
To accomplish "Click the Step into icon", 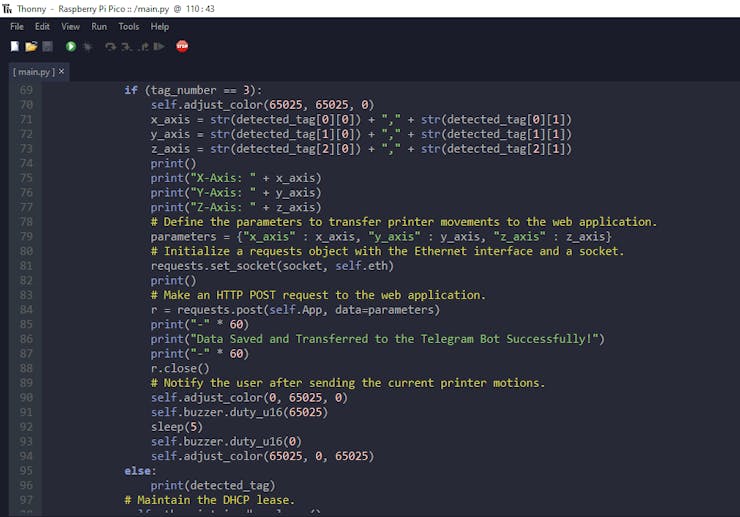I will point(126,46).
